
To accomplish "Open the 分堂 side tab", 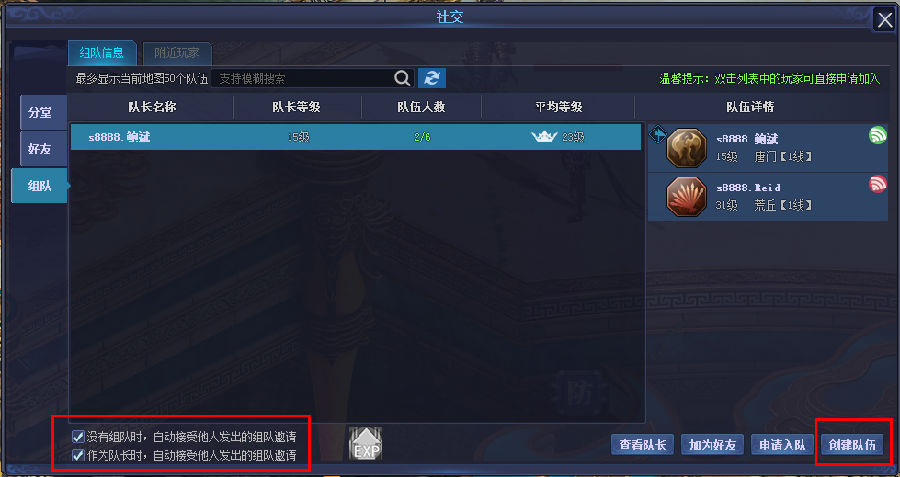I will tap(40, 113).
